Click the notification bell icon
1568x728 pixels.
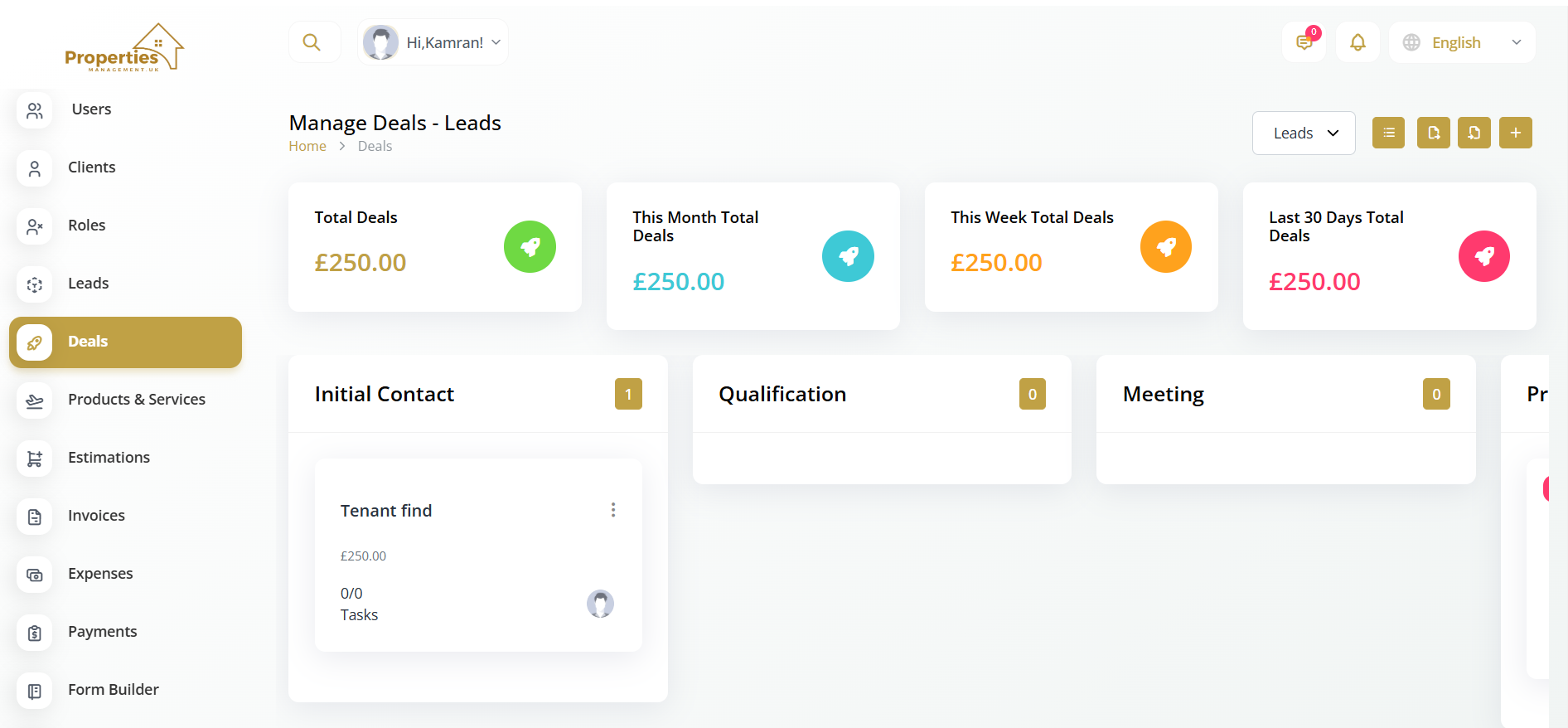coord(1357,42)
